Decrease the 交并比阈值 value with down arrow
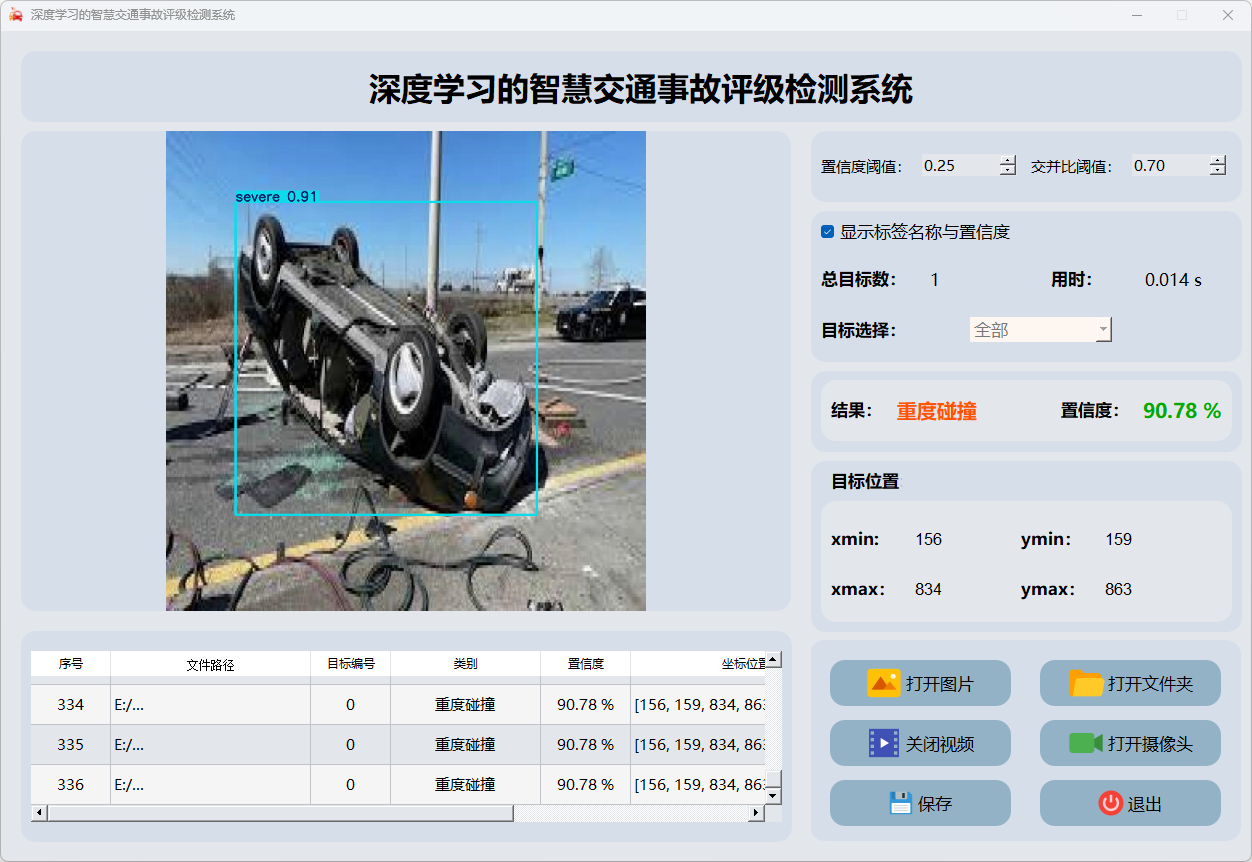The image size is (1252, 862). (1217, 171)
